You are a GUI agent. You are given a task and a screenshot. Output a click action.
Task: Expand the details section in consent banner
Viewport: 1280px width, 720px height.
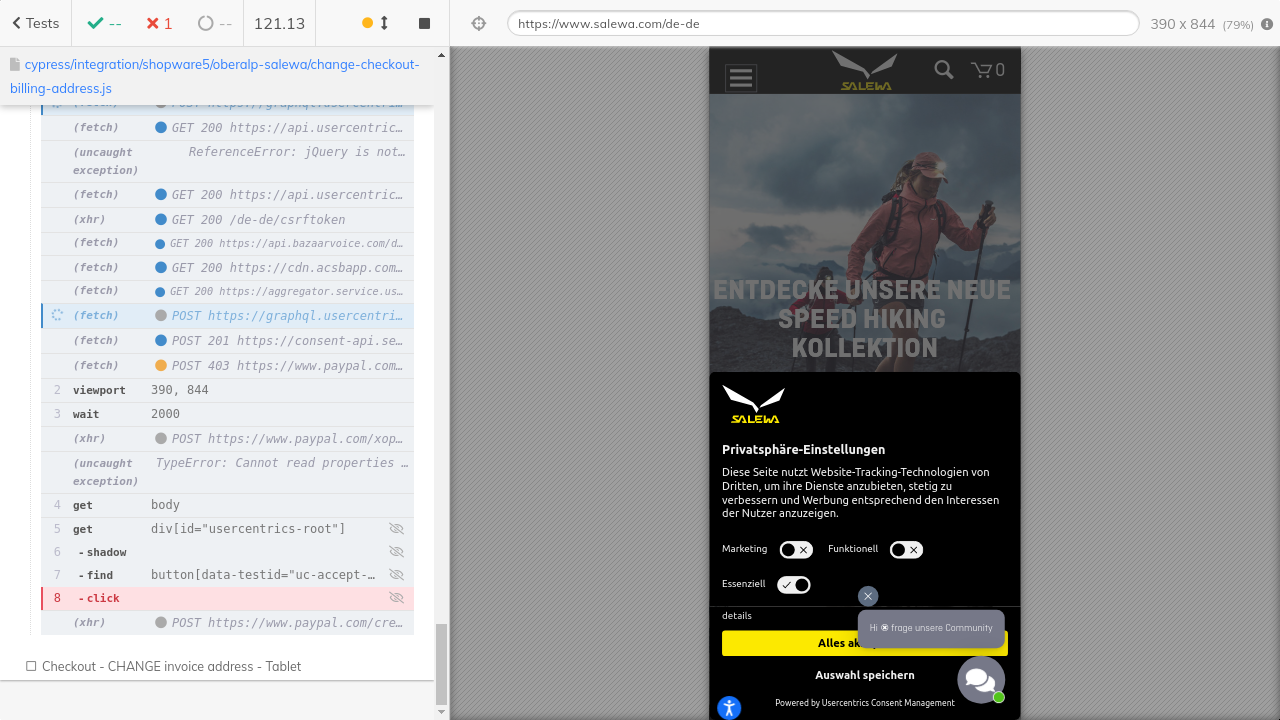(x=737, y=616)
